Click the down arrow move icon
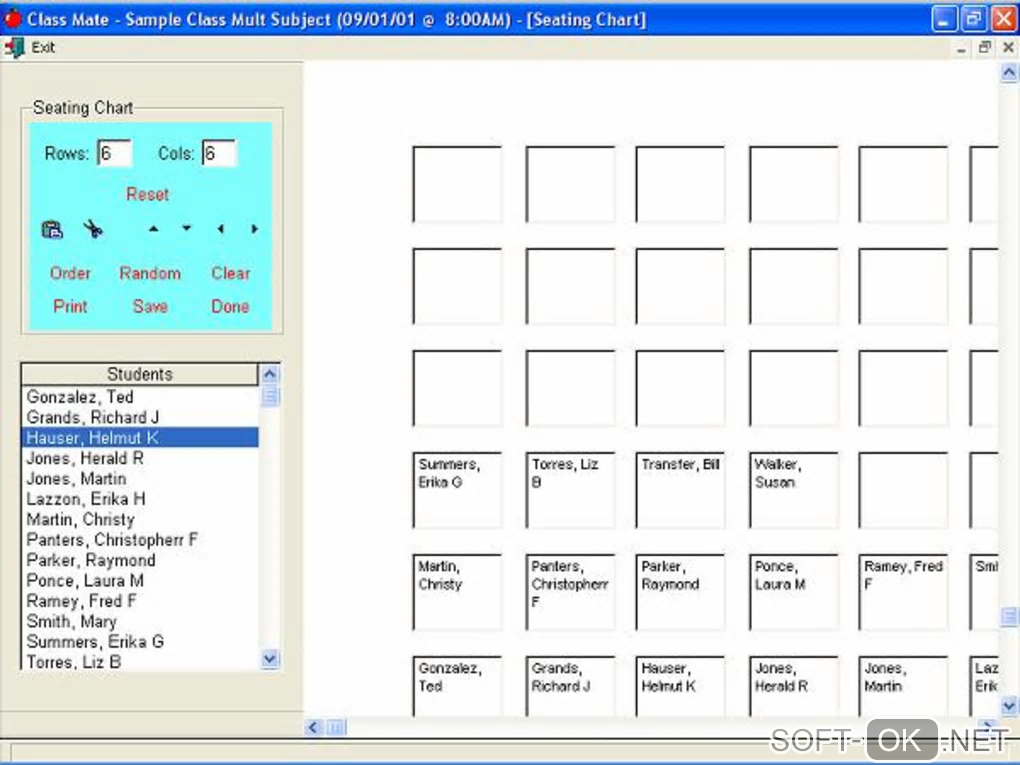Image resolution: width=1020 pixels, height=765 pixels. (187, 228)
